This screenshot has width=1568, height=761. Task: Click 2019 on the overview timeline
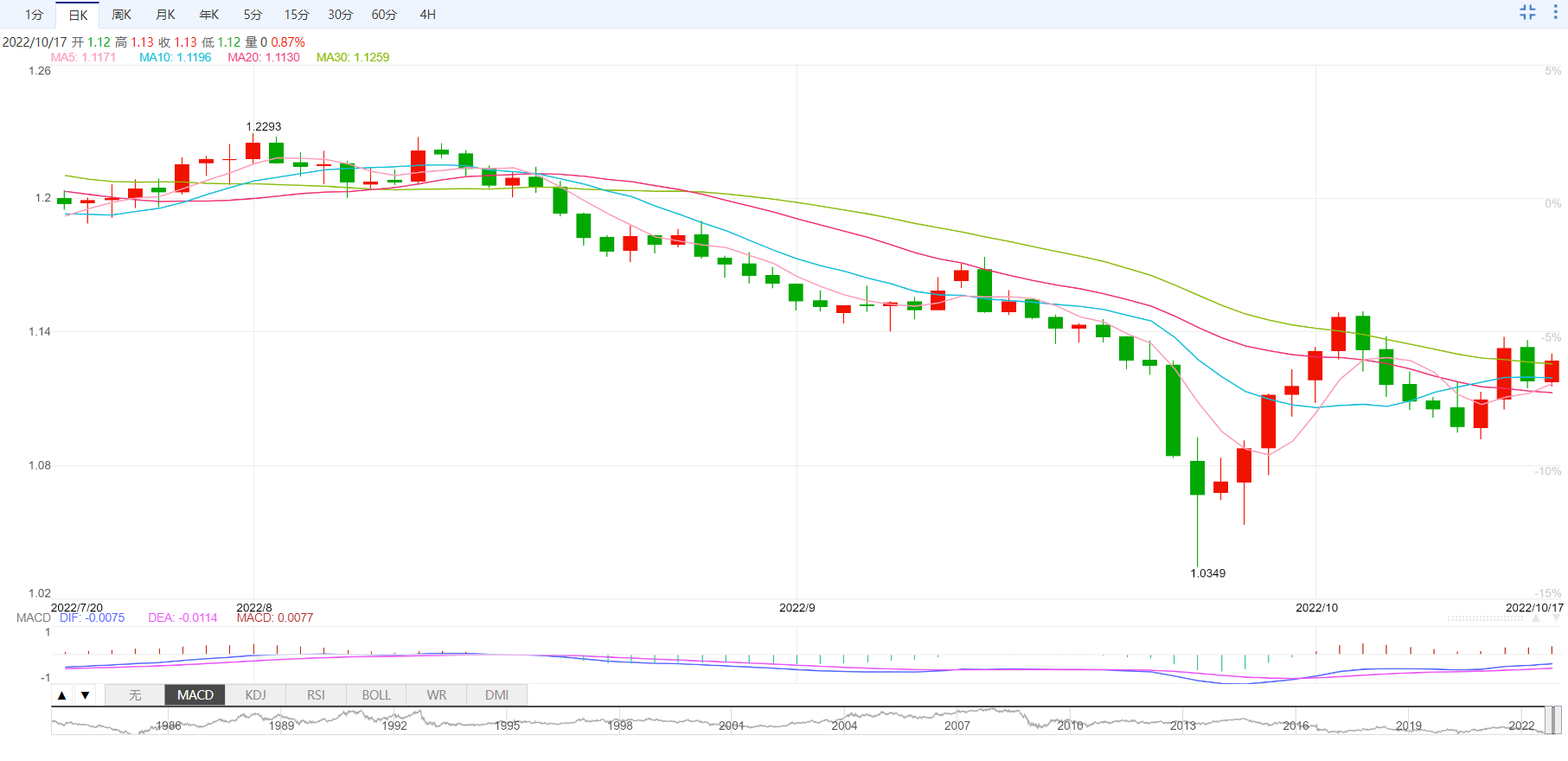(1408, 726)
